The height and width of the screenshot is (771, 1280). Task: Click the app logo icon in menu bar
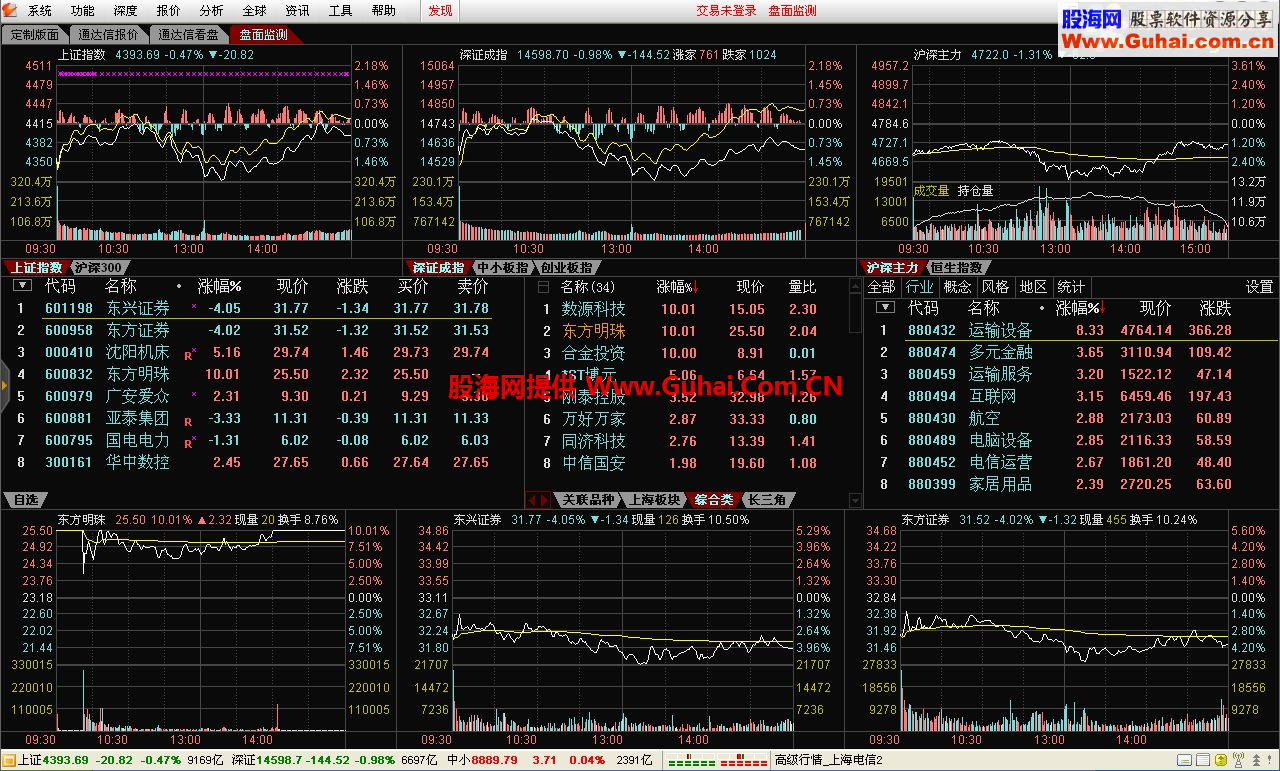point(11,10)
